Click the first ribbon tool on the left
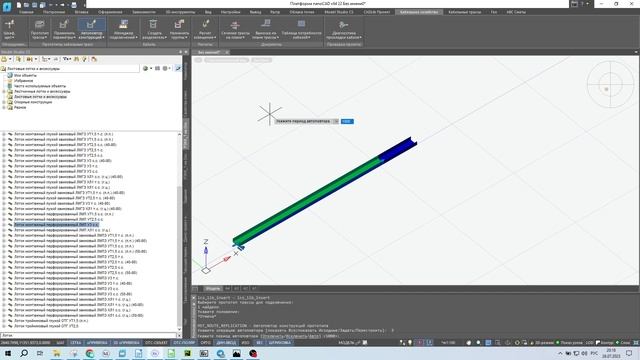The height and width of the screenshot is (360, 640). [x=9, y=29]
